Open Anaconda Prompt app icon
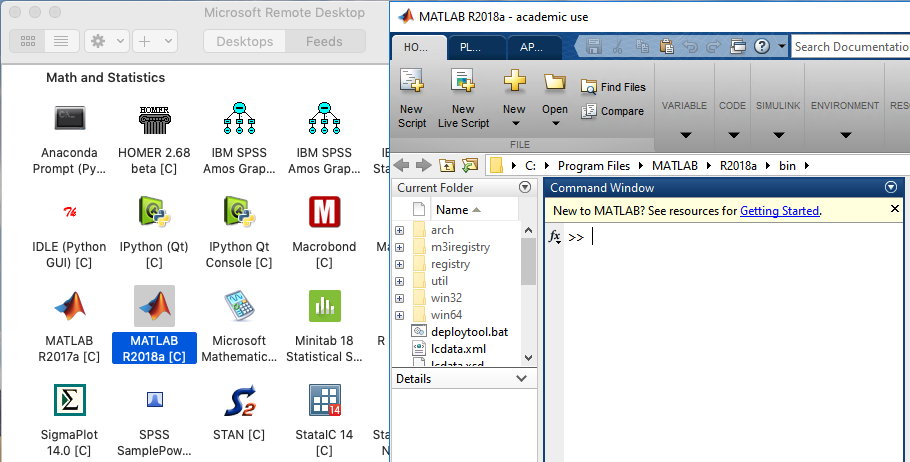The image size is (910, 462). click(x=70, y=119)
